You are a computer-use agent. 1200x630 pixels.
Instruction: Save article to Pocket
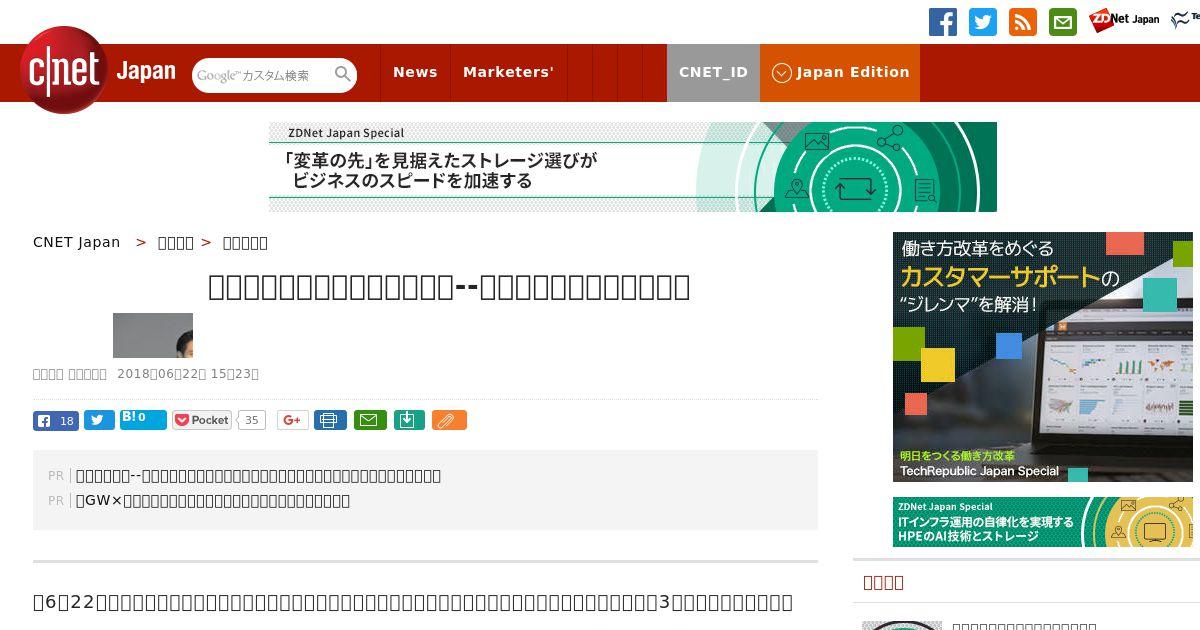click(202, 420)
